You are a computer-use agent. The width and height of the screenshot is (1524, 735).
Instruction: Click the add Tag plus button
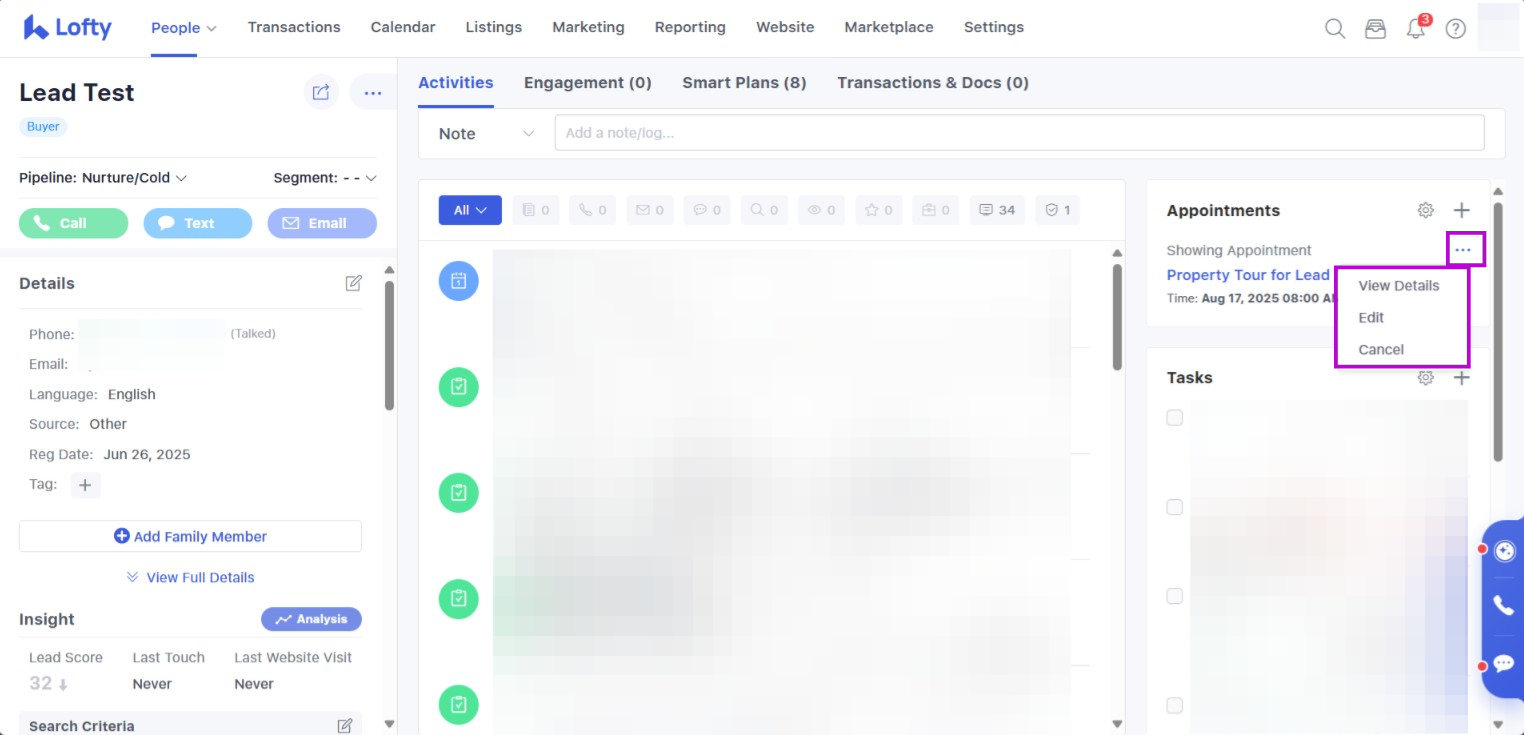coord(85,485)
